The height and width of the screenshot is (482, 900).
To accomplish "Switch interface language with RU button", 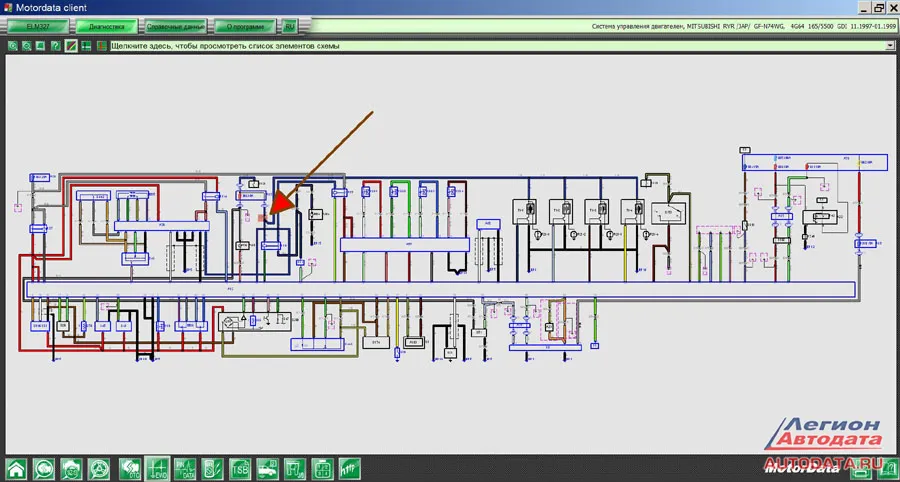I will tap(290, 27).
